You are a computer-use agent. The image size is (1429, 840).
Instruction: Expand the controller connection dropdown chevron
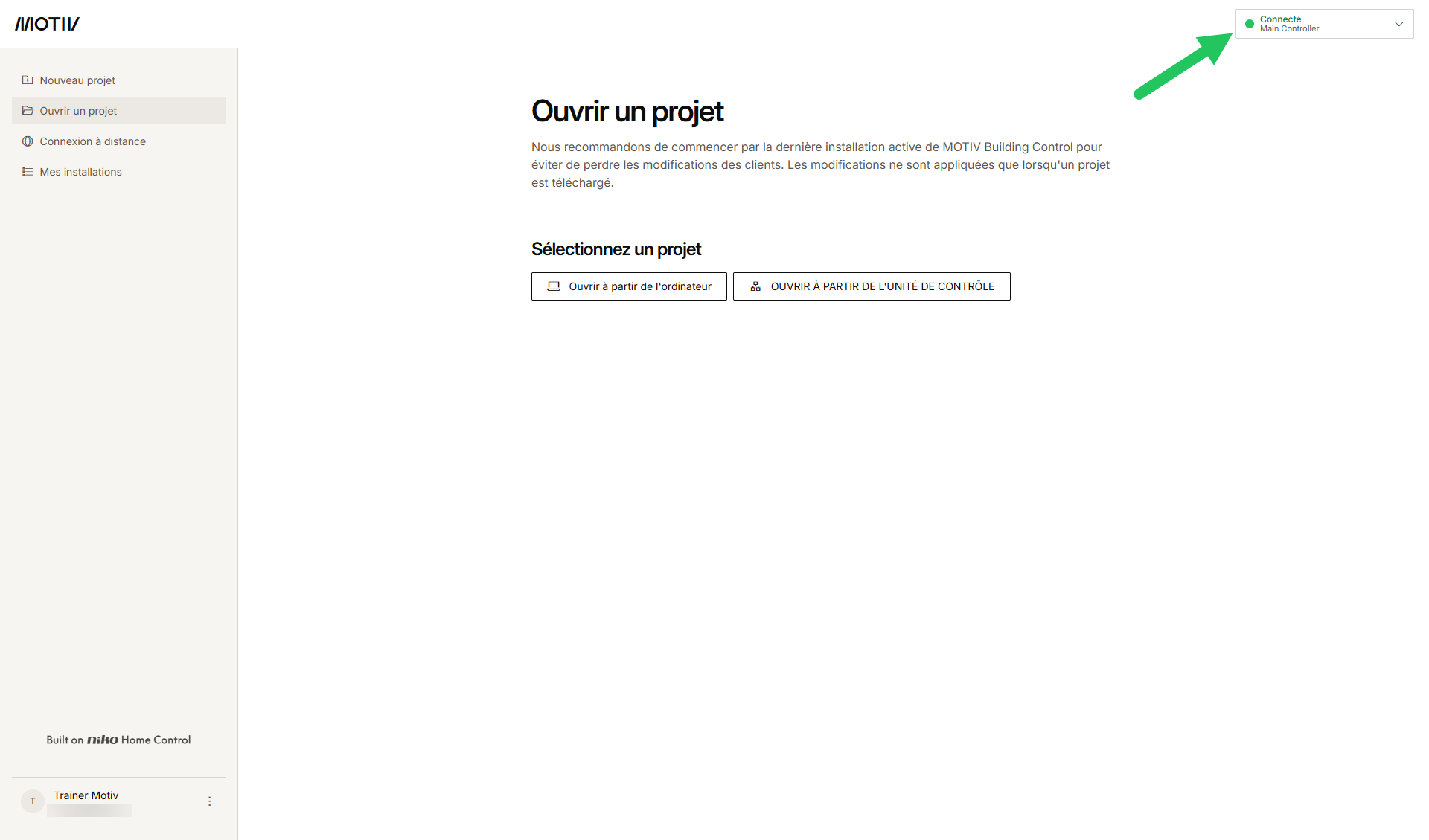click(1398, 24)
